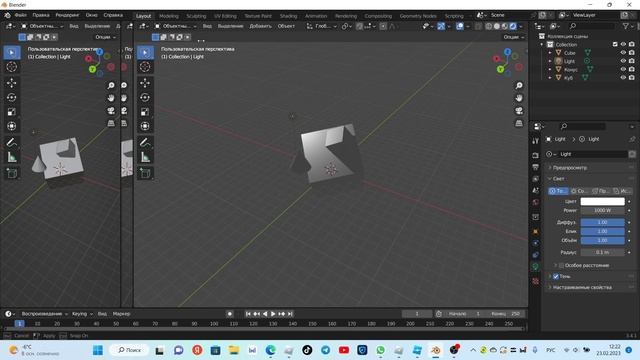
Task: Open the Воспроизведение timeline dropdown
Action: point(44,314)
